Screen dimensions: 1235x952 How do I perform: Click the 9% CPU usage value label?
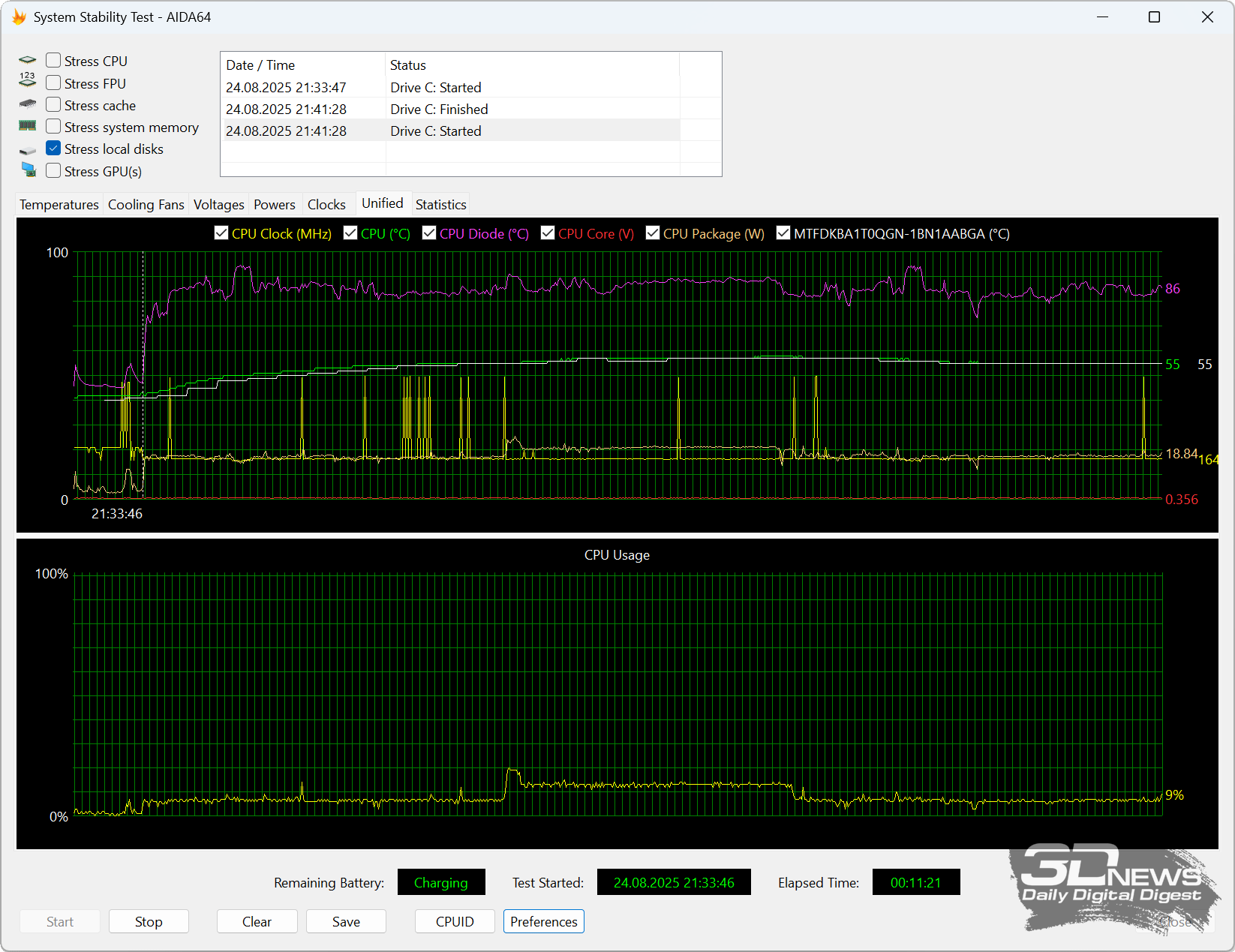pos(1174,794)
